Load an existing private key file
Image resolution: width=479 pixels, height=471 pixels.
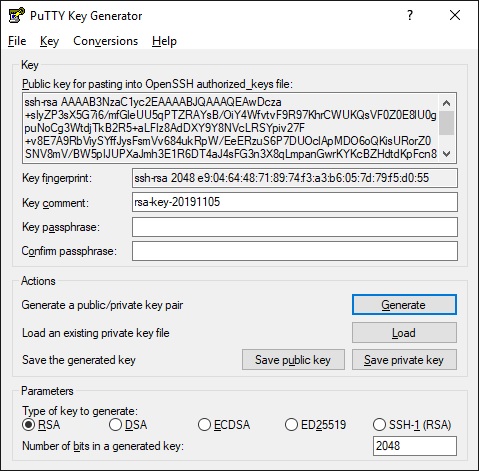[x=404, y=333]
